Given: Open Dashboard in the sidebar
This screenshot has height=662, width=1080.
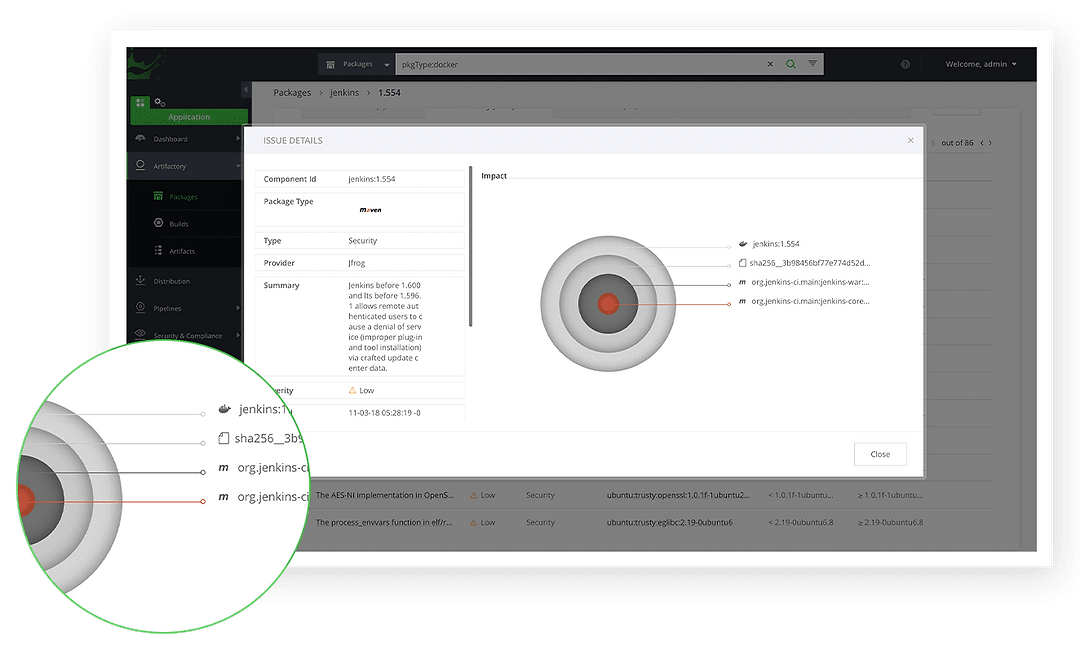Looking at the screenshot, I should [170, 139].
